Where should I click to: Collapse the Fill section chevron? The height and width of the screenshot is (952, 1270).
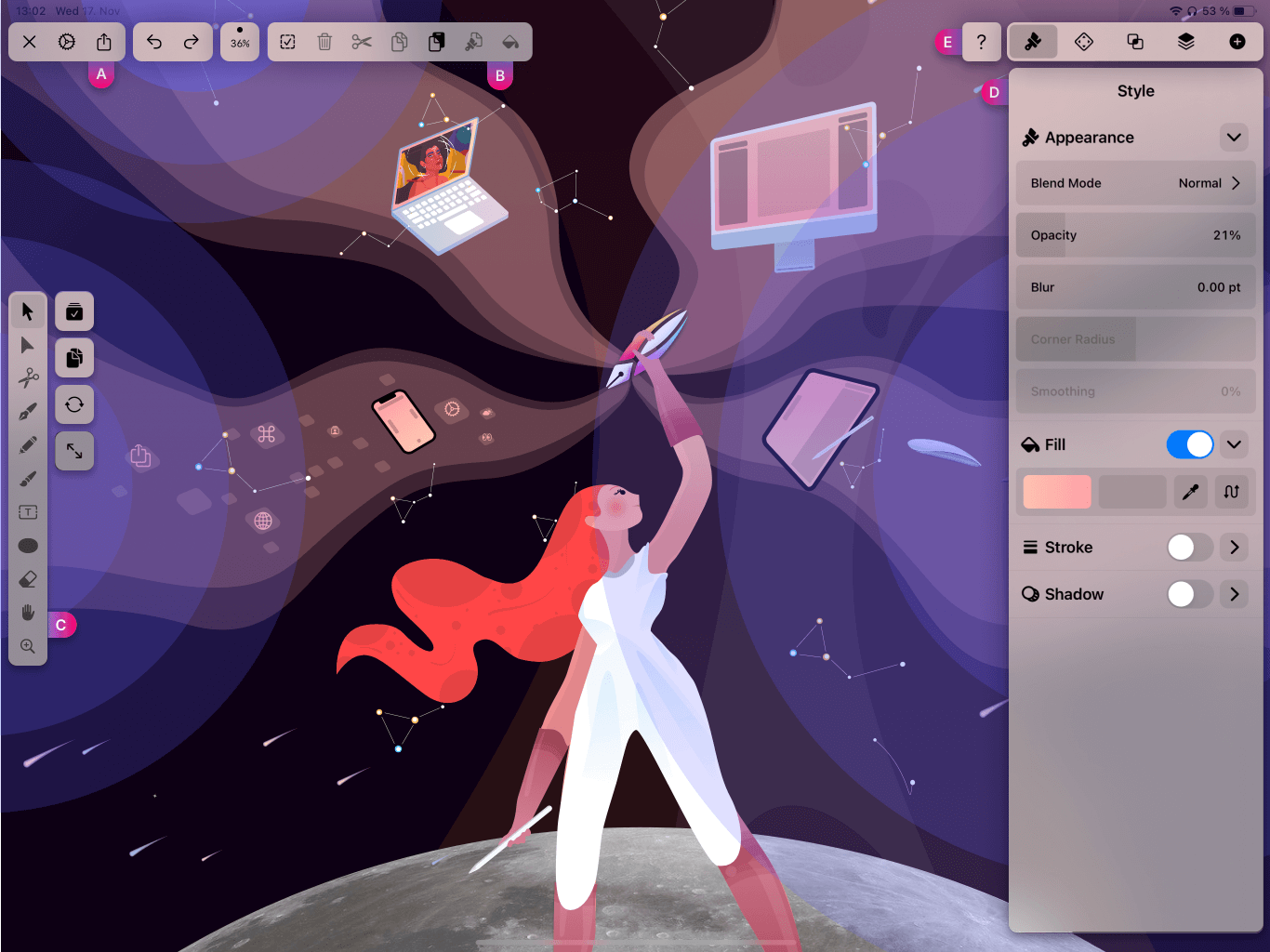tap(1234, 444)
